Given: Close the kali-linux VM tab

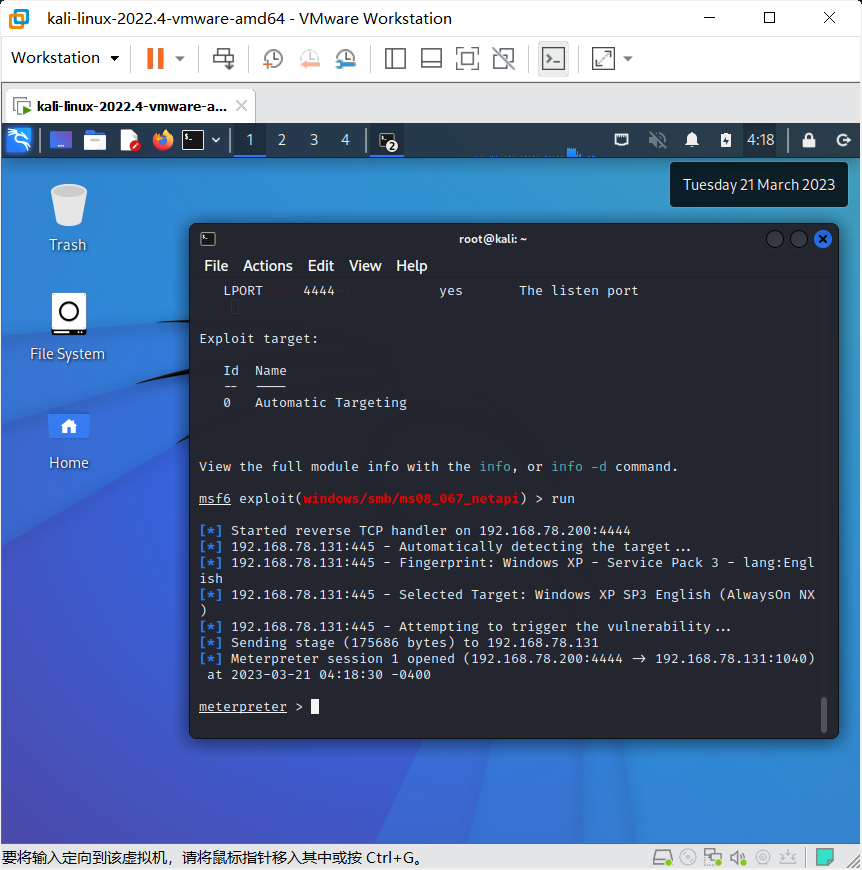Looking at the screenshot, I should point(241,105).
